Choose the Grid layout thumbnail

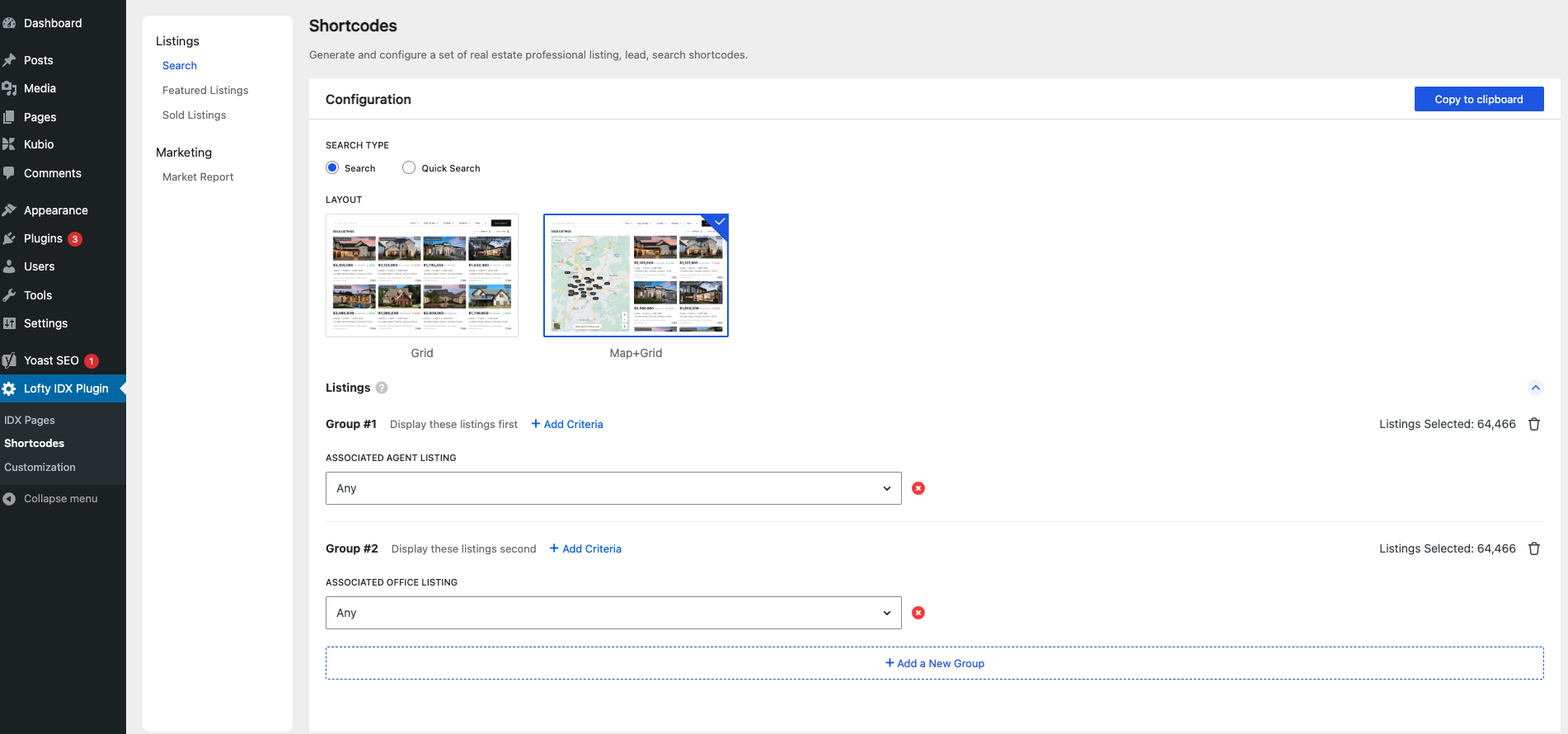tap(422, 275)
